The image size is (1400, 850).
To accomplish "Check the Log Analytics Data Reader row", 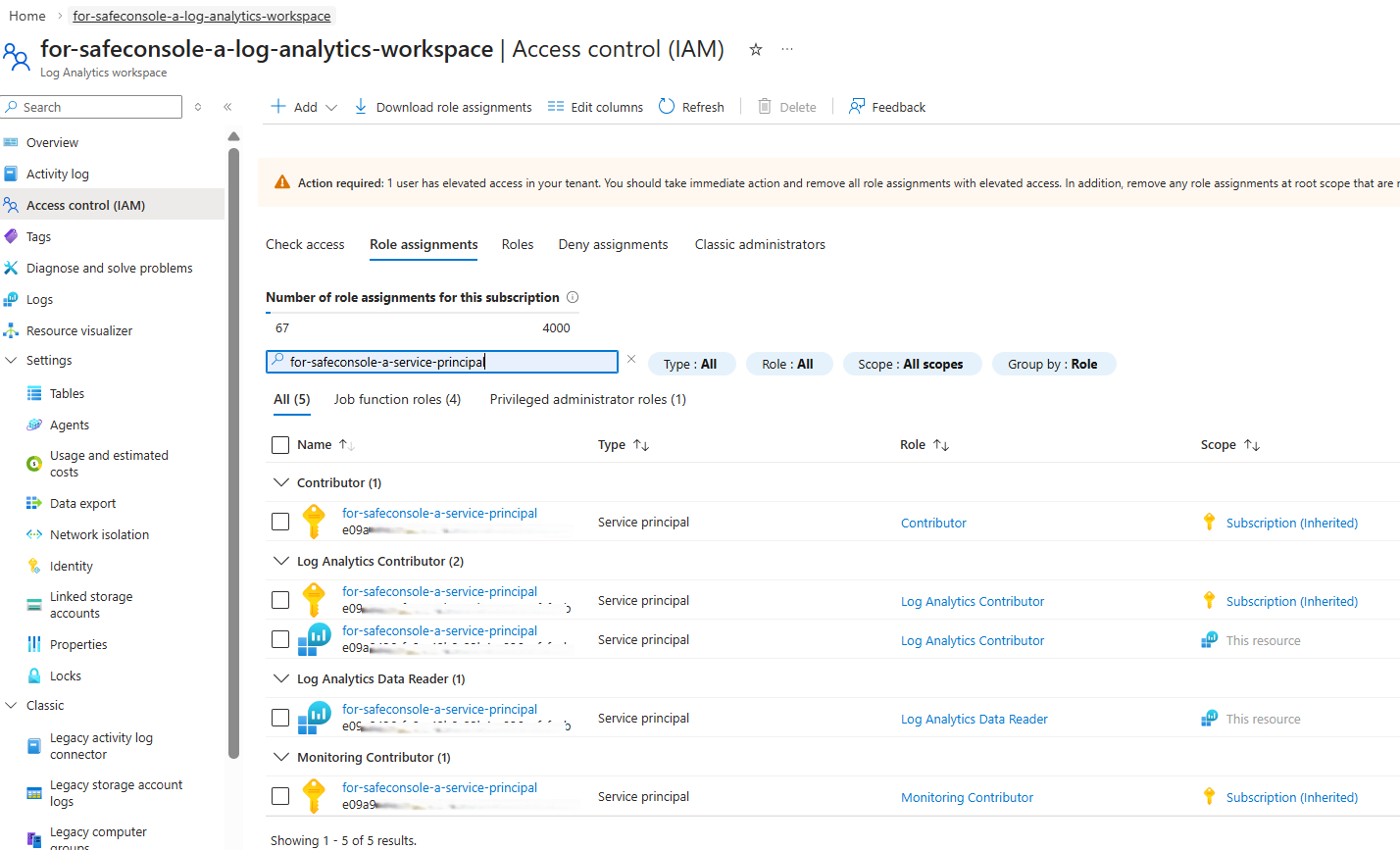I will point(280,718).
